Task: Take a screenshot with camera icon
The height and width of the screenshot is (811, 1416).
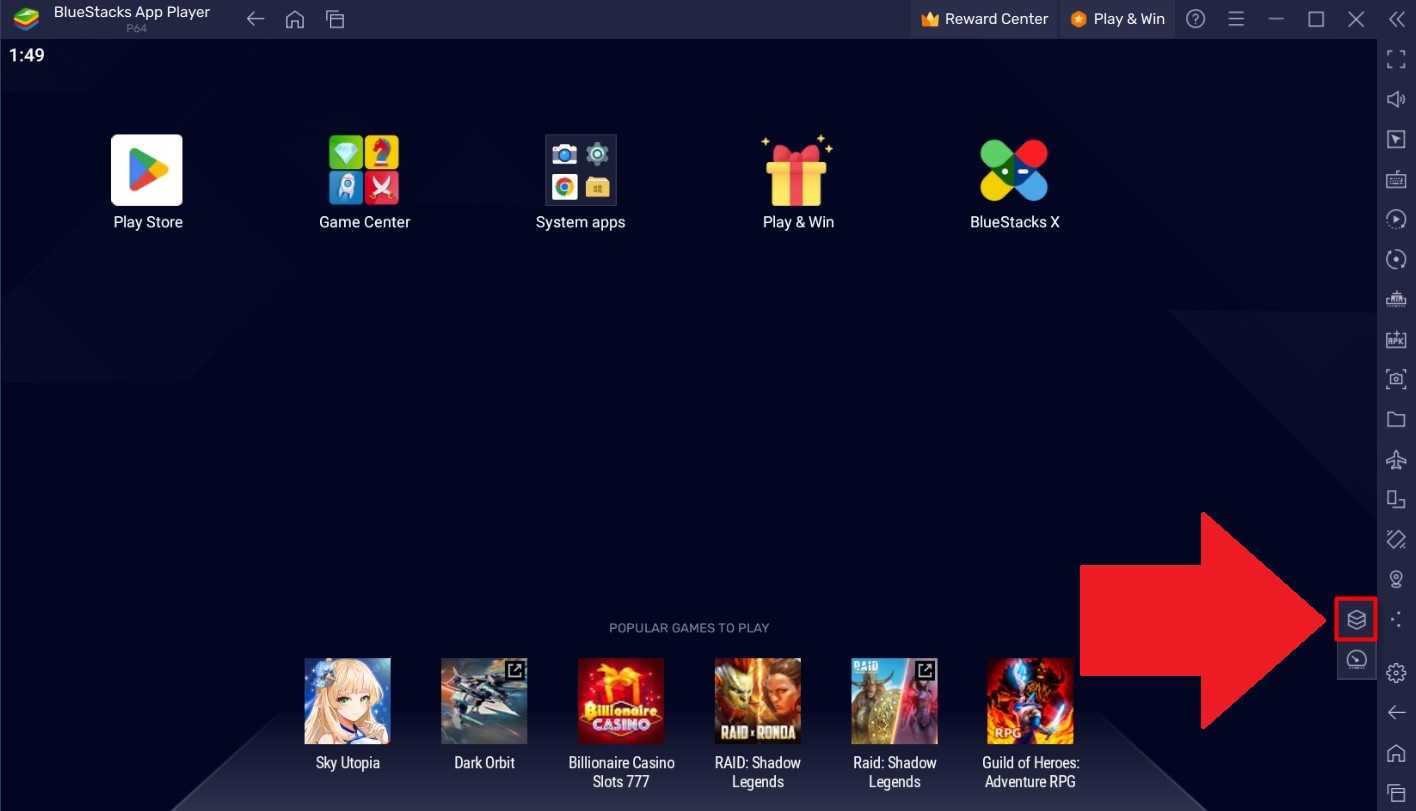Action: tap(1396, 379)
